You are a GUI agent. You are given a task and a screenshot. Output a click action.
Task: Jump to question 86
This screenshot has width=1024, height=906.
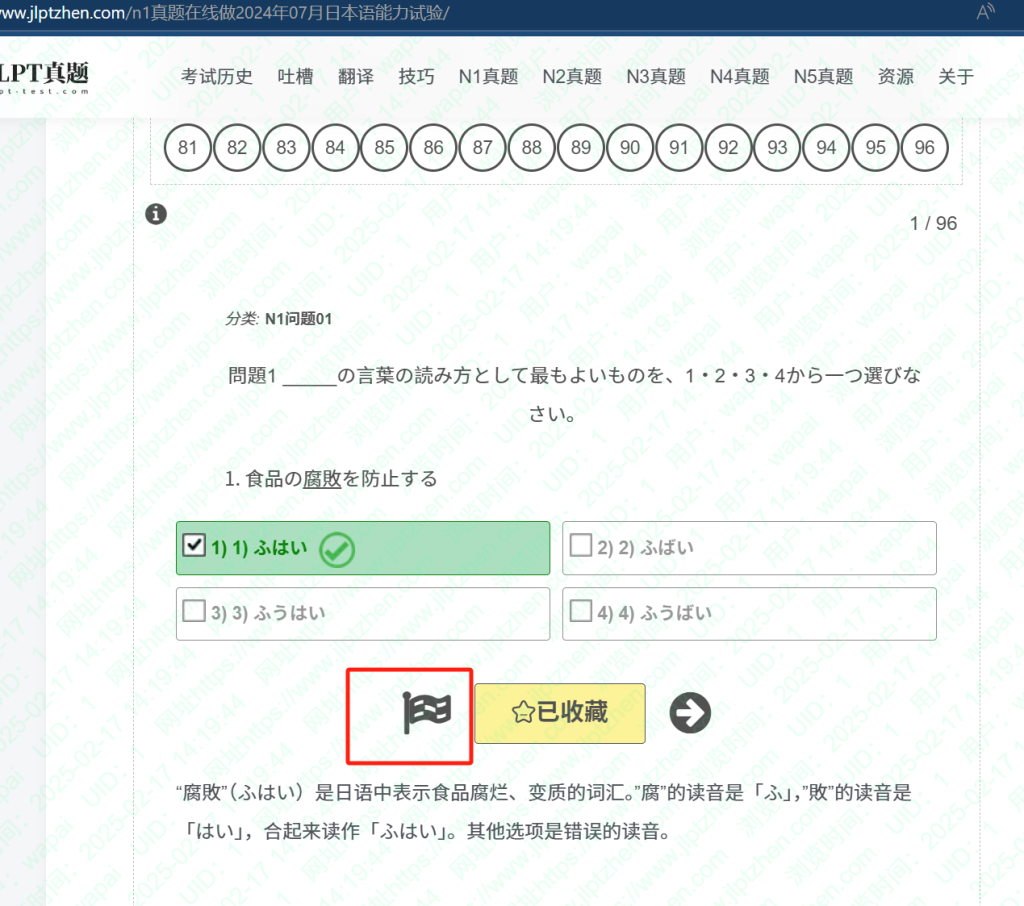[433, 148]
